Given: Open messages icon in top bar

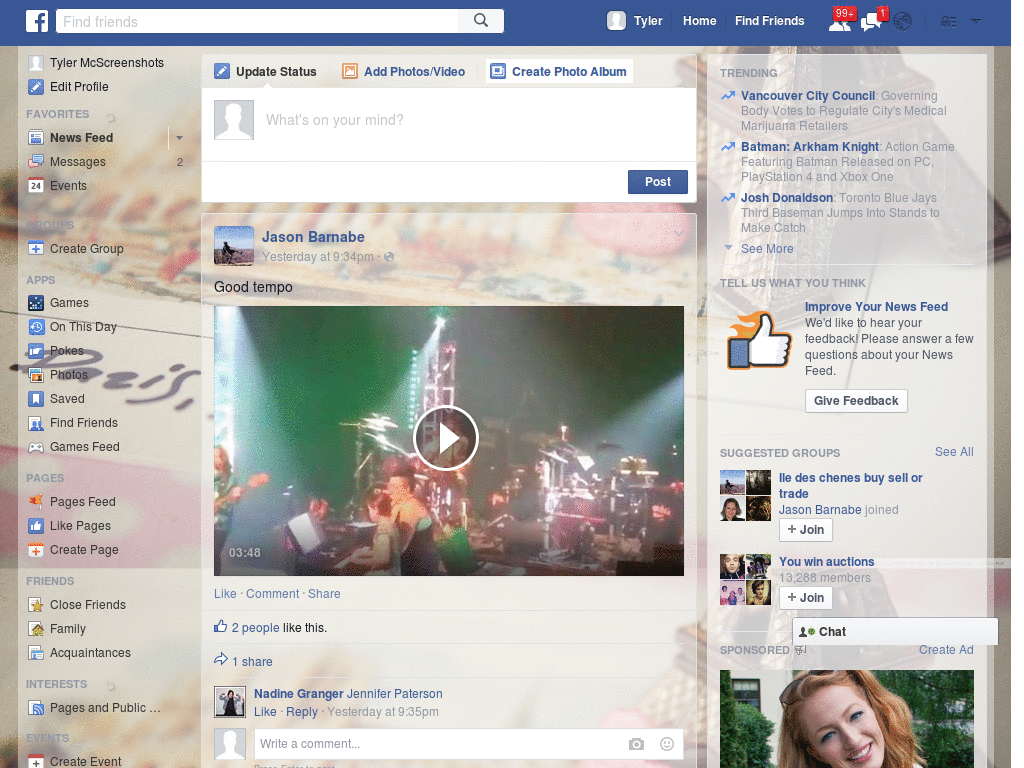Looking at the screenshot, I should point(872,21).
